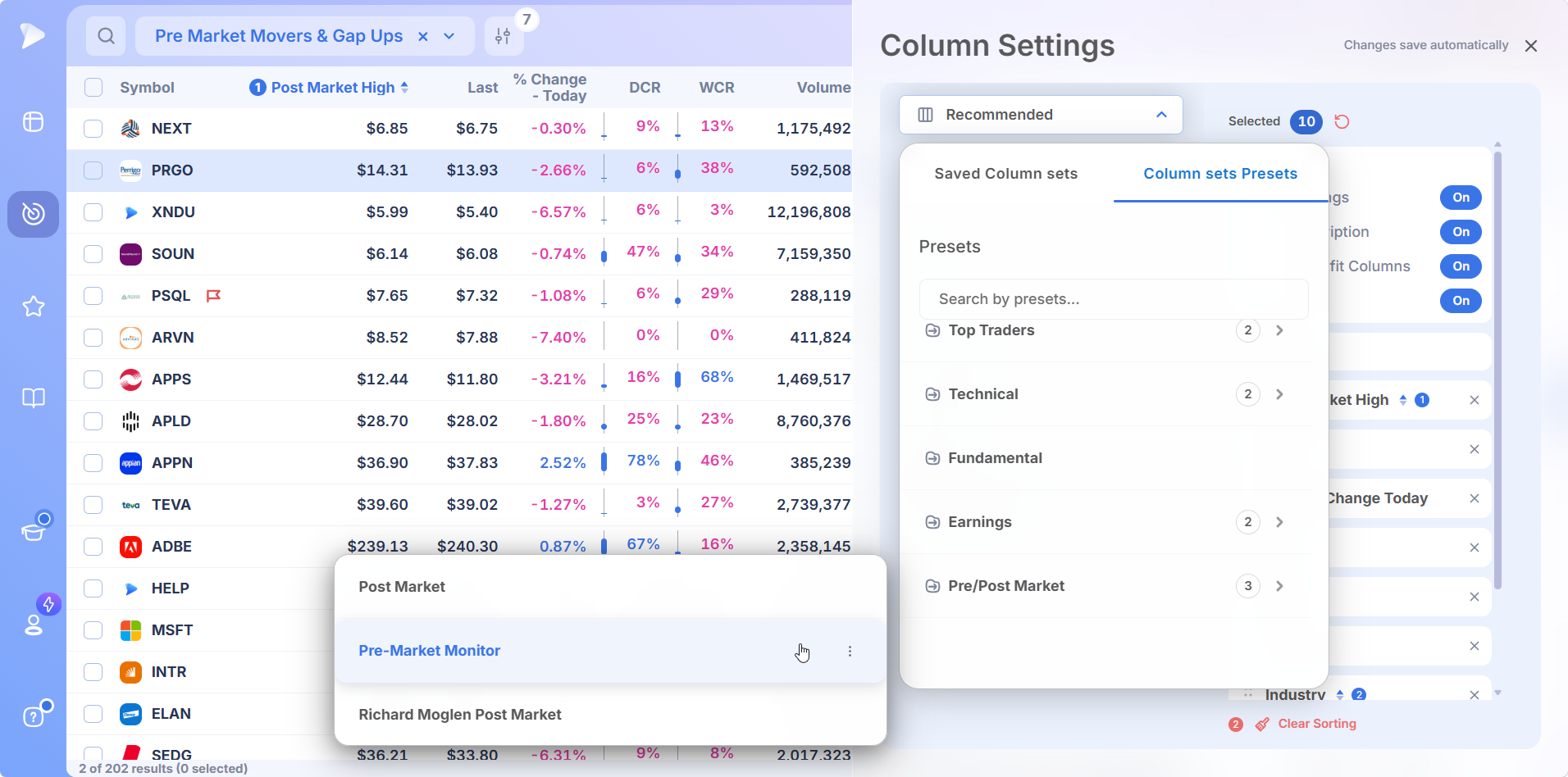Tick the select-all checkbox in the table header
The image size is (1568, 777).
(93, 88)
